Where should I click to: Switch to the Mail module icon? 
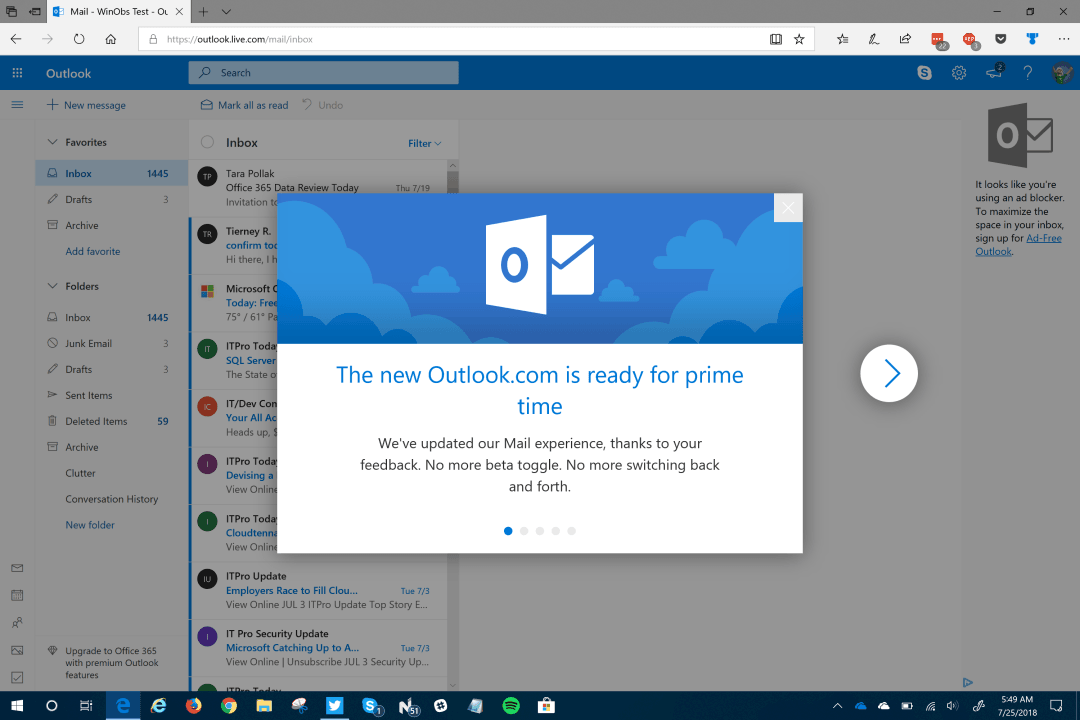click(x=17, y=568)
